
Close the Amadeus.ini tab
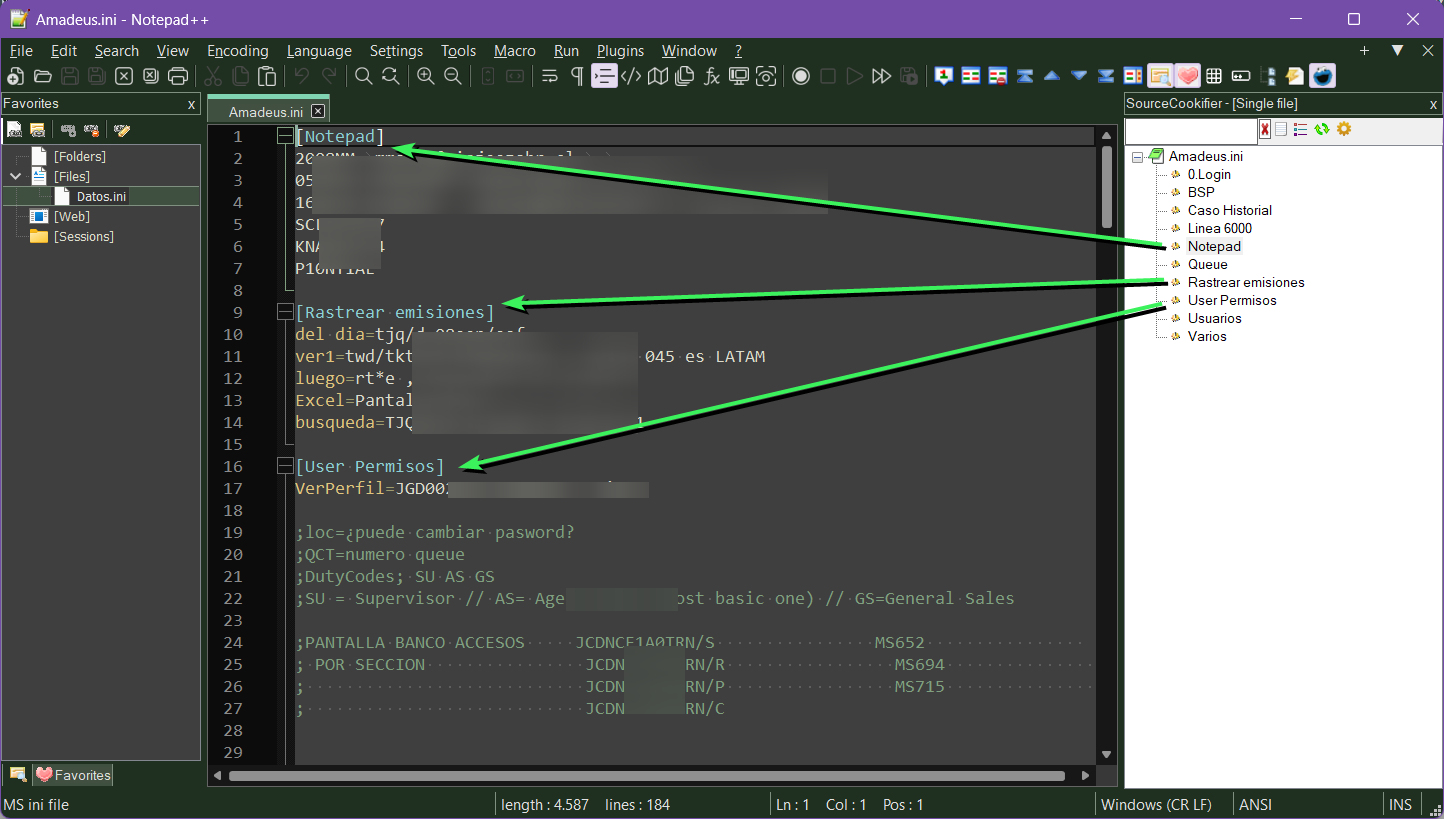click(318, 111)
